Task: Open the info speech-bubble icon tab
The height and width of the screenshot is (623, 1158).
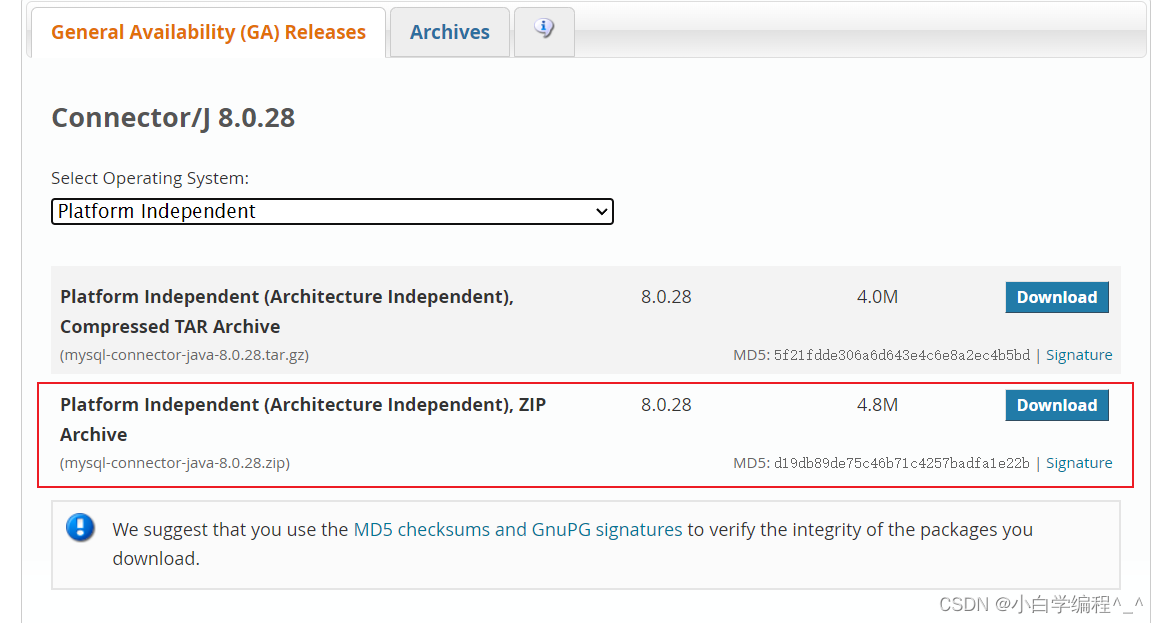Action: (x=544, y=30)
